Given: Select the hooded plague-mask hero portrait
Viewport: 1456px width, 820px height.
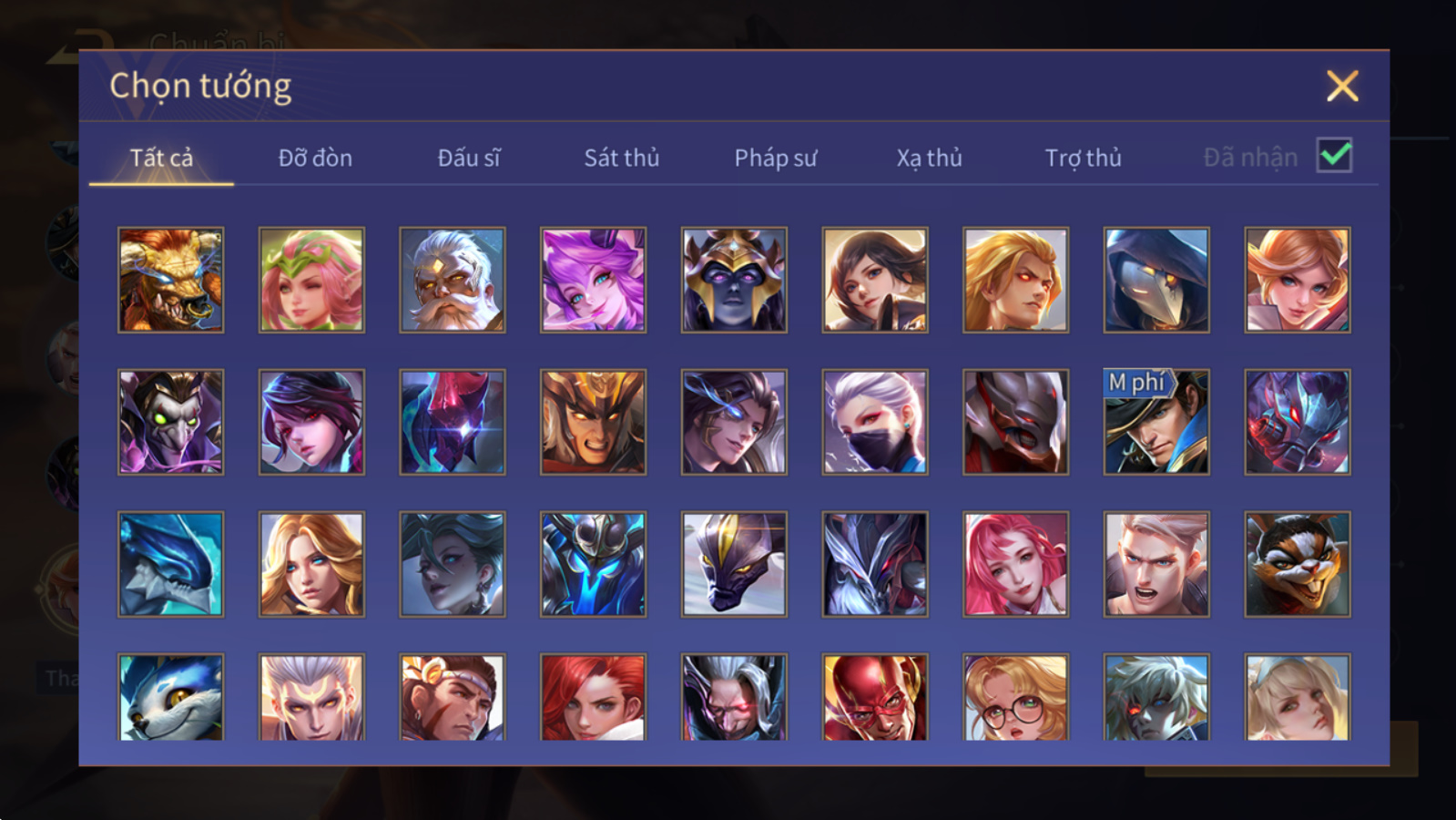Looking at the screenshot, I should pos(1156,280).
